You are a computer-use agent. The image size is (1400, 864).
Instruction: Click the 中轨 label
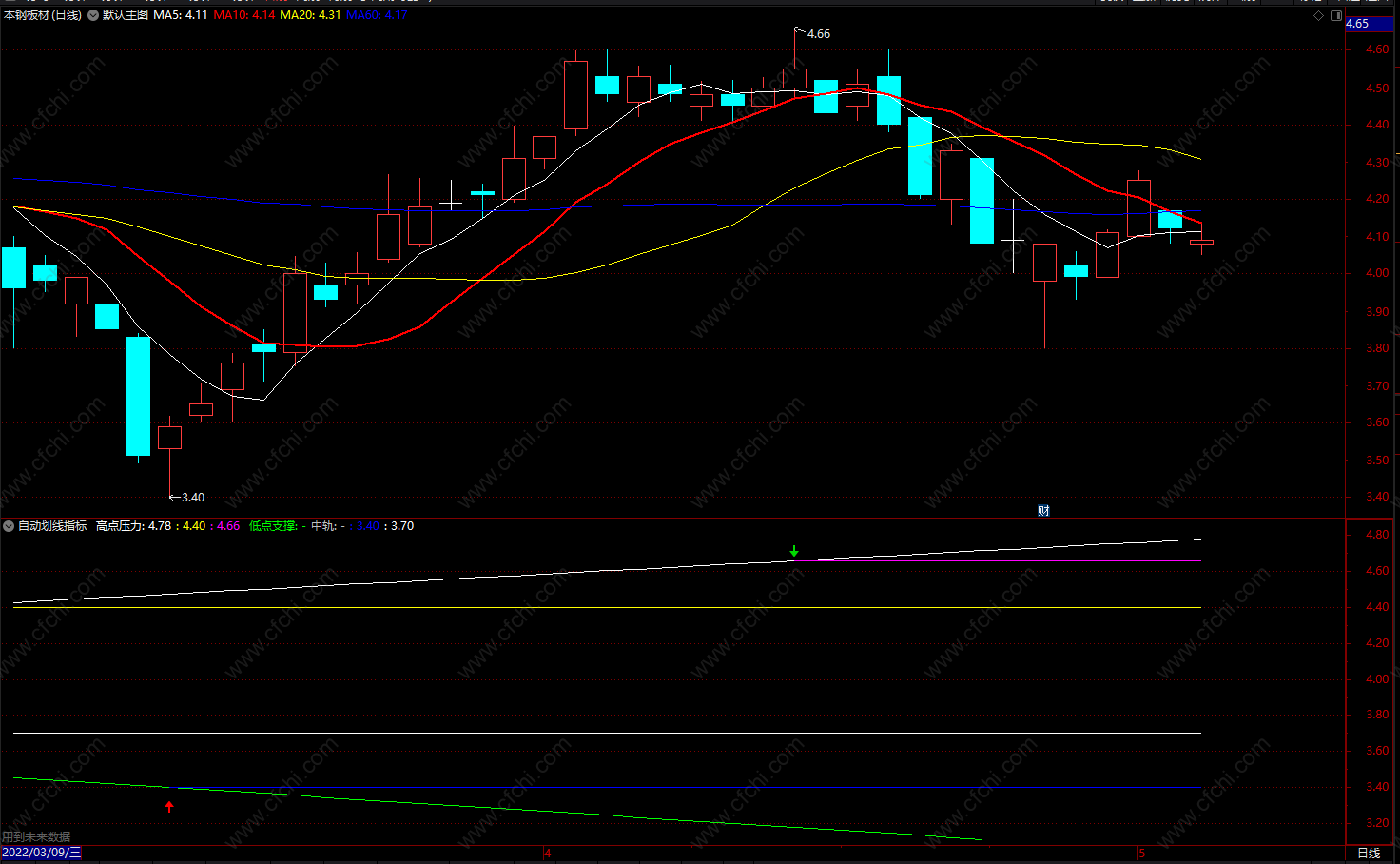pyautogui.click(x=323, y=526)
